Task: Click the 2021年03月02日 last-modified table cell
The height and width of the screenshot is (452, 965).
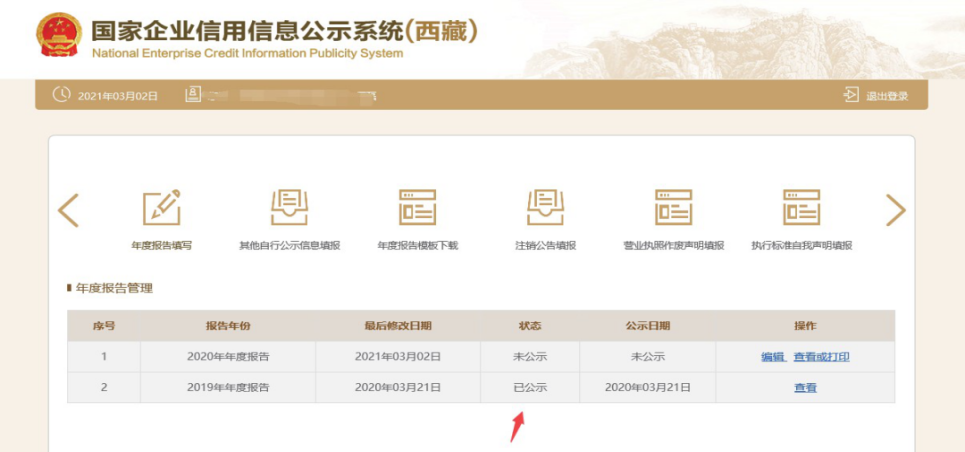Action: [x=398, y=357]
